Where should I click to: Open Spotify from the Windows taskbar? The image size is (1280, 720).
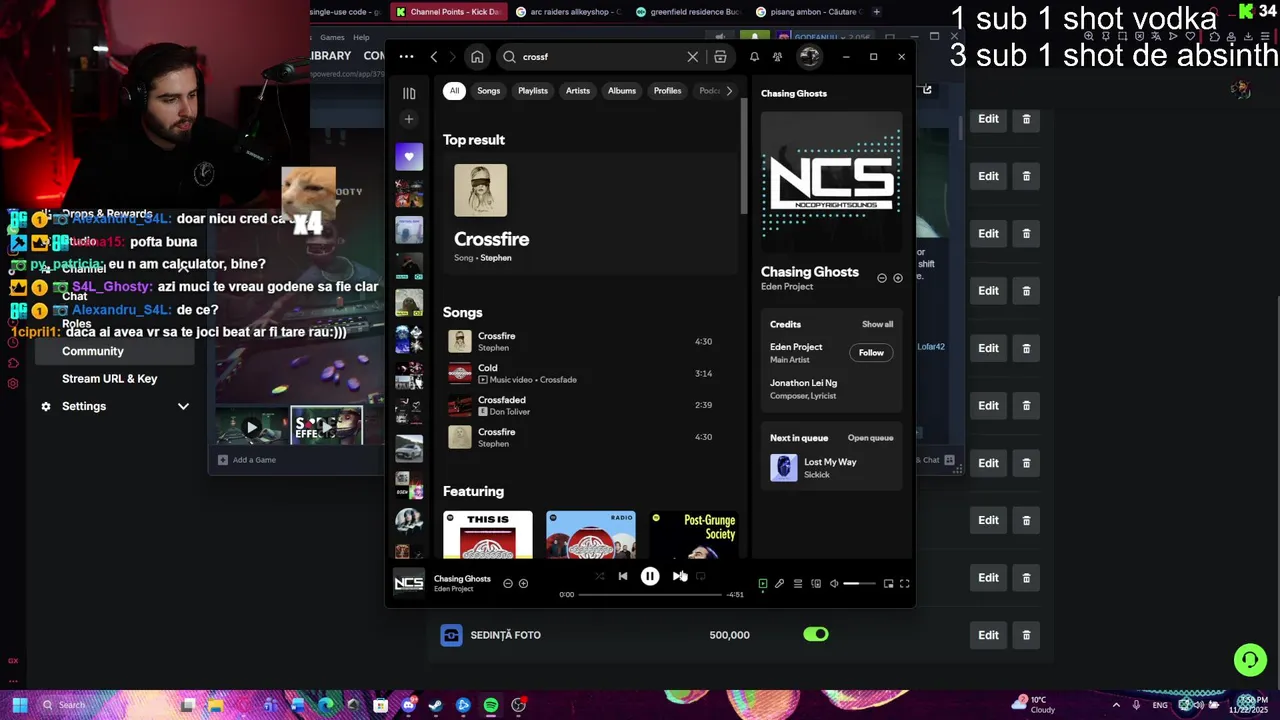(491, 705)
